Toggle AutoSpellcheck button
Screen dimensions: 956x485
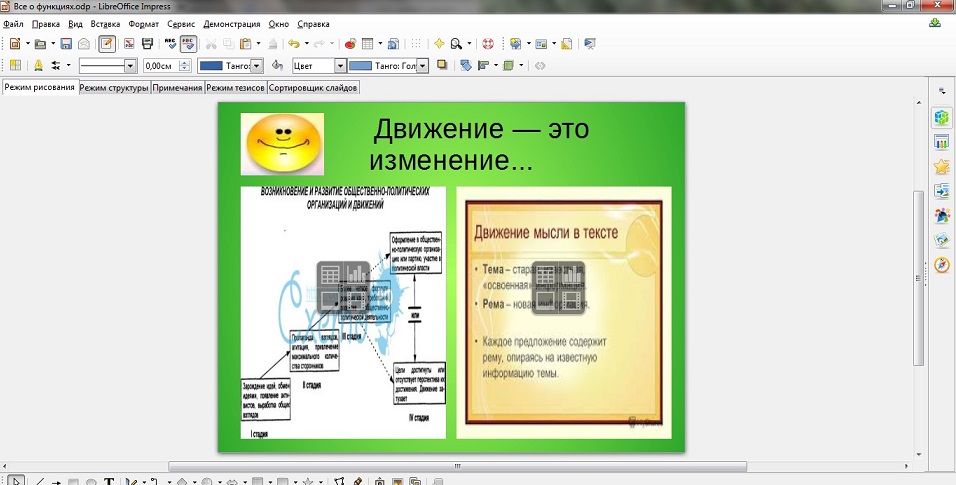pyautogui.click(x=187, y=44)
